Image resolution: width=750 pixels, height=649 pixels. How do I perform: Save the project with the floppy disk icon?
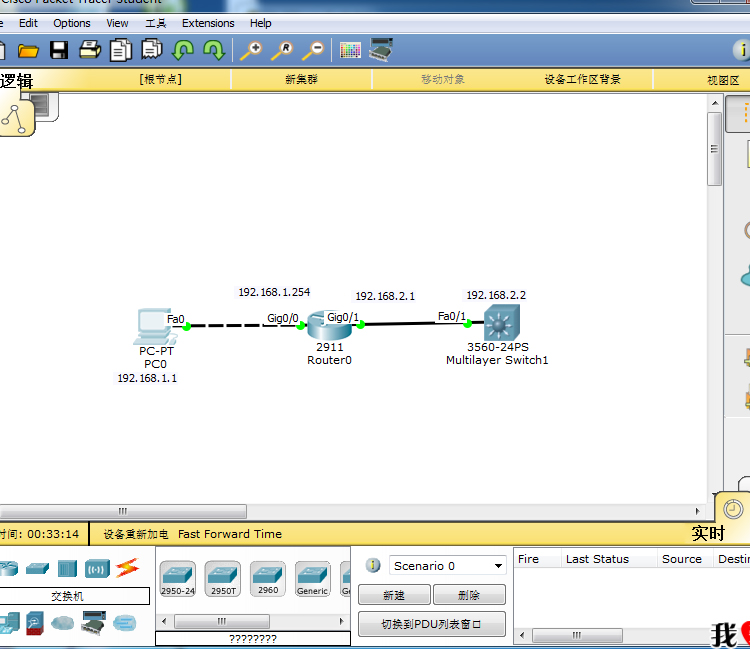(59, 50)
